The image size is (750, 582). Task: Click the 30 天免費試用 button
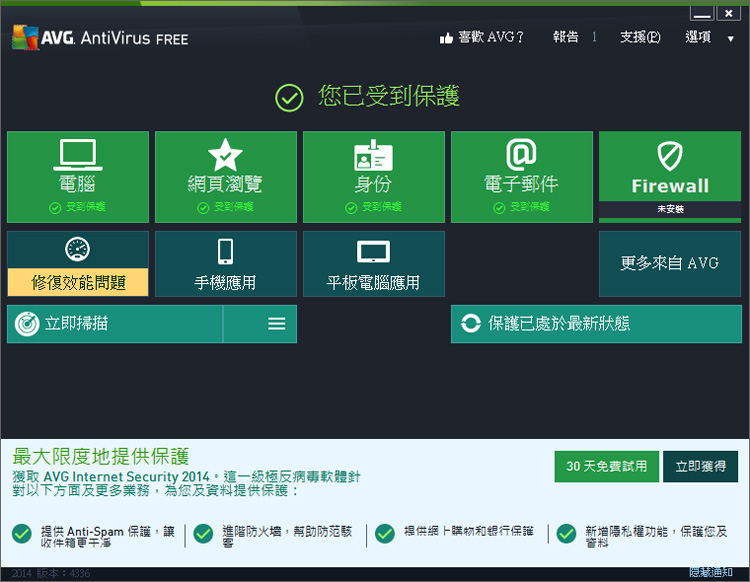point(607,466)
